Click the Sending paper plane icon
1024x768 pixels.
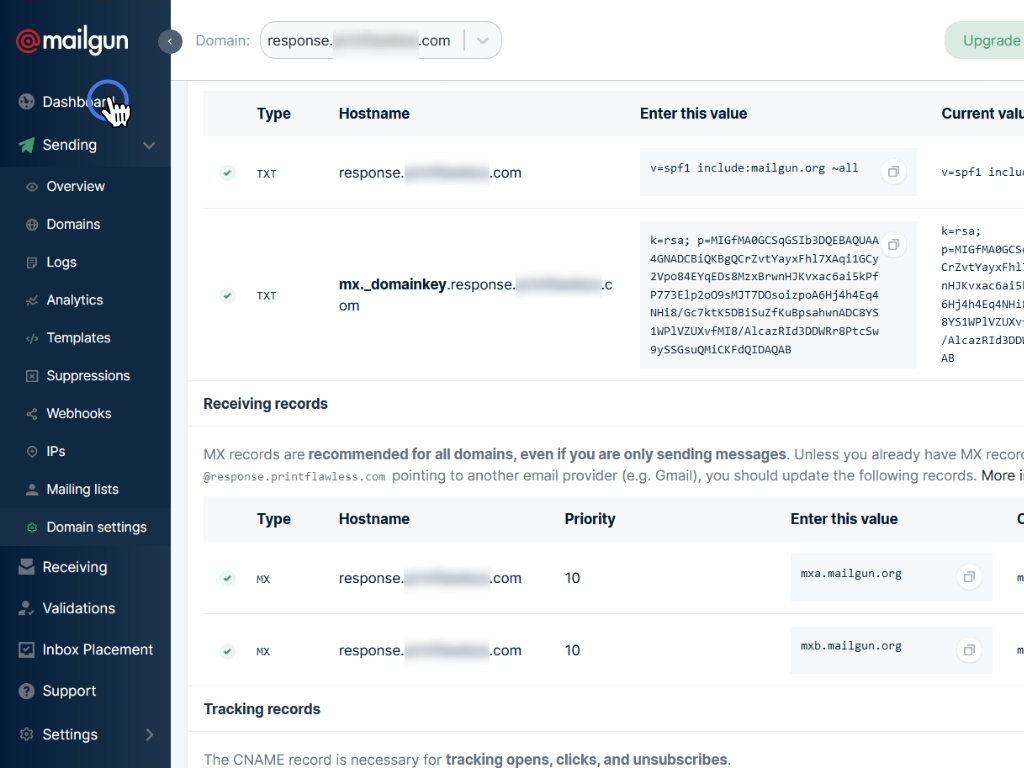[x=26, y=145]
